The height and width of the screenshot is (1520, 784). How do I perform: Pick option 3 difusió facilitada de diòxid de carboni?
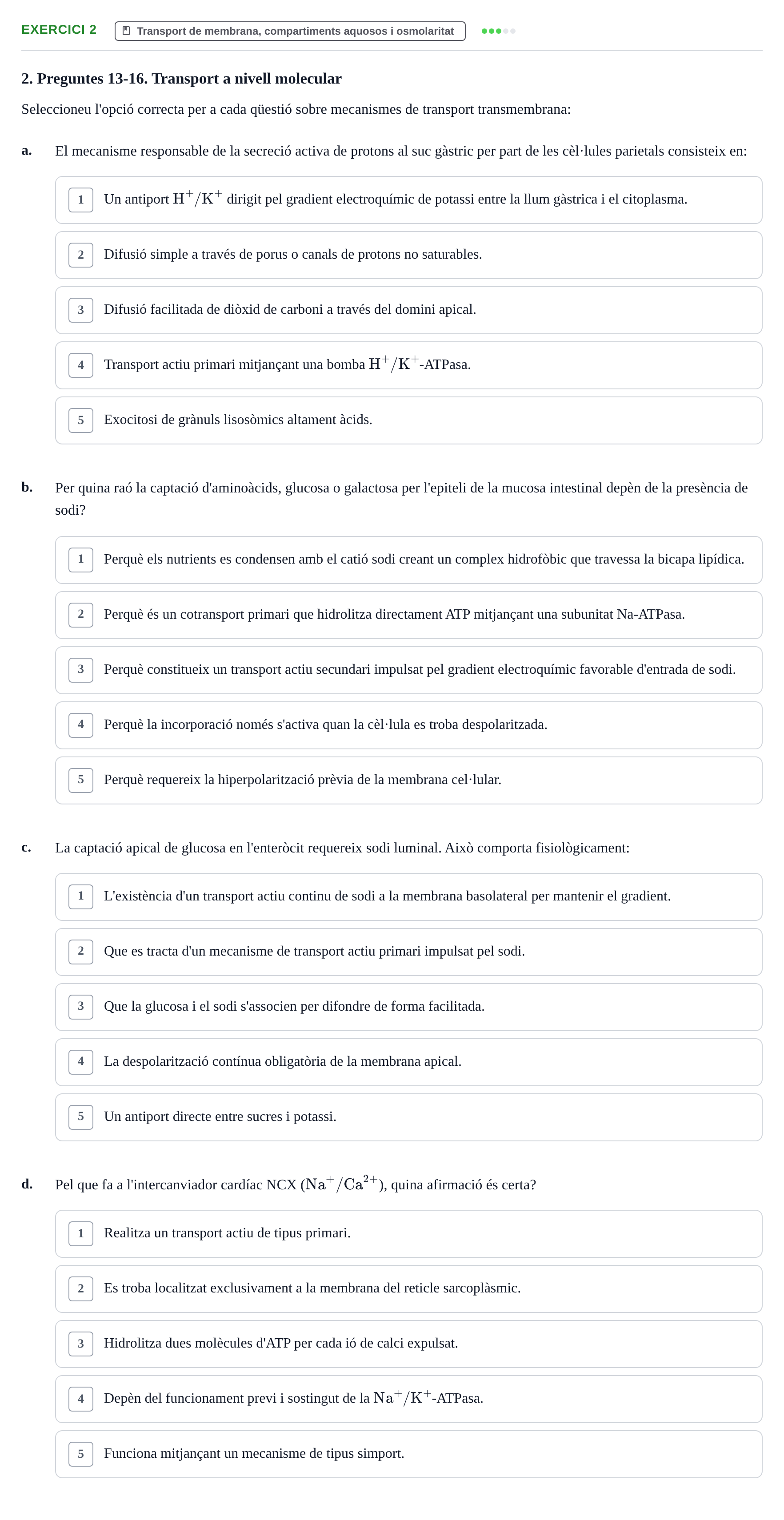pyautogui.click(x=408, y=310)
